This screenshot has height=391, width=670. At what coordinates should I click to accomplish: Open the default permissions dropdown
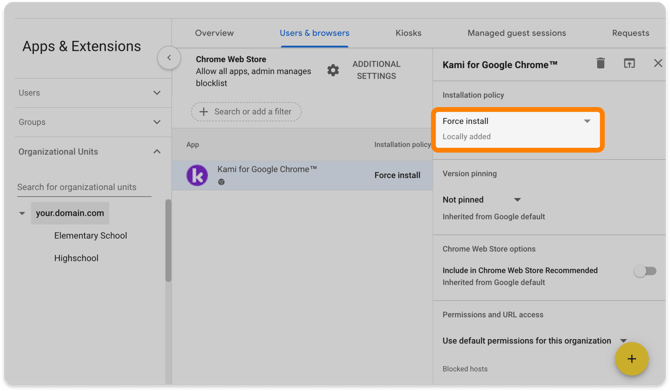tap(534, 341)
